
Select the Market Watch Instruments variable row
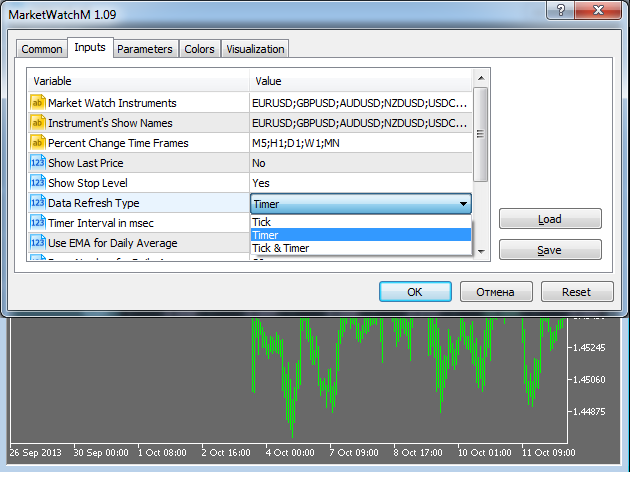[139, 103]
